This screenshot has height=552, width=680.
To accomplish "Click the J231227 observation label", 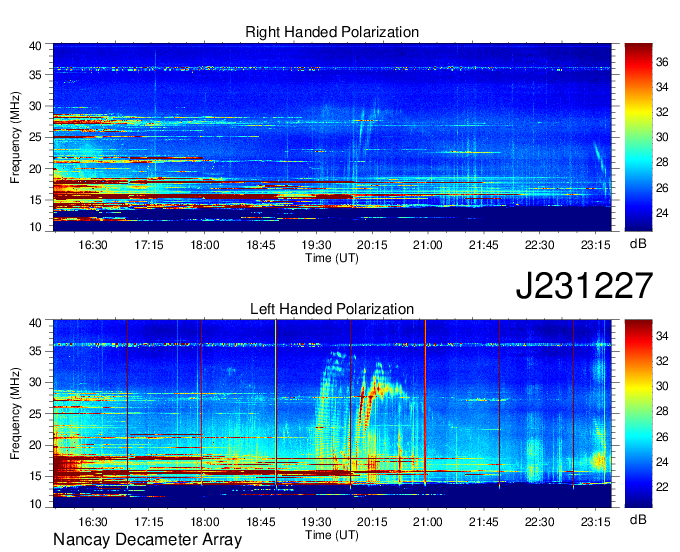I will pos(584,286).
